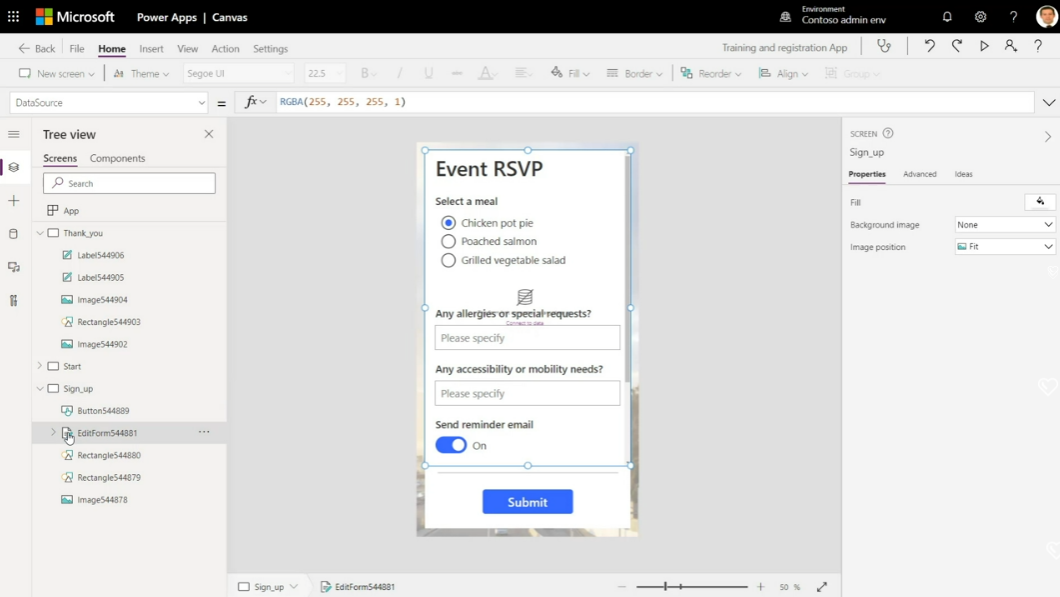
Task: Open the hamburger menu in left rail
Action: pyautogui.click(x=14, y=134)
